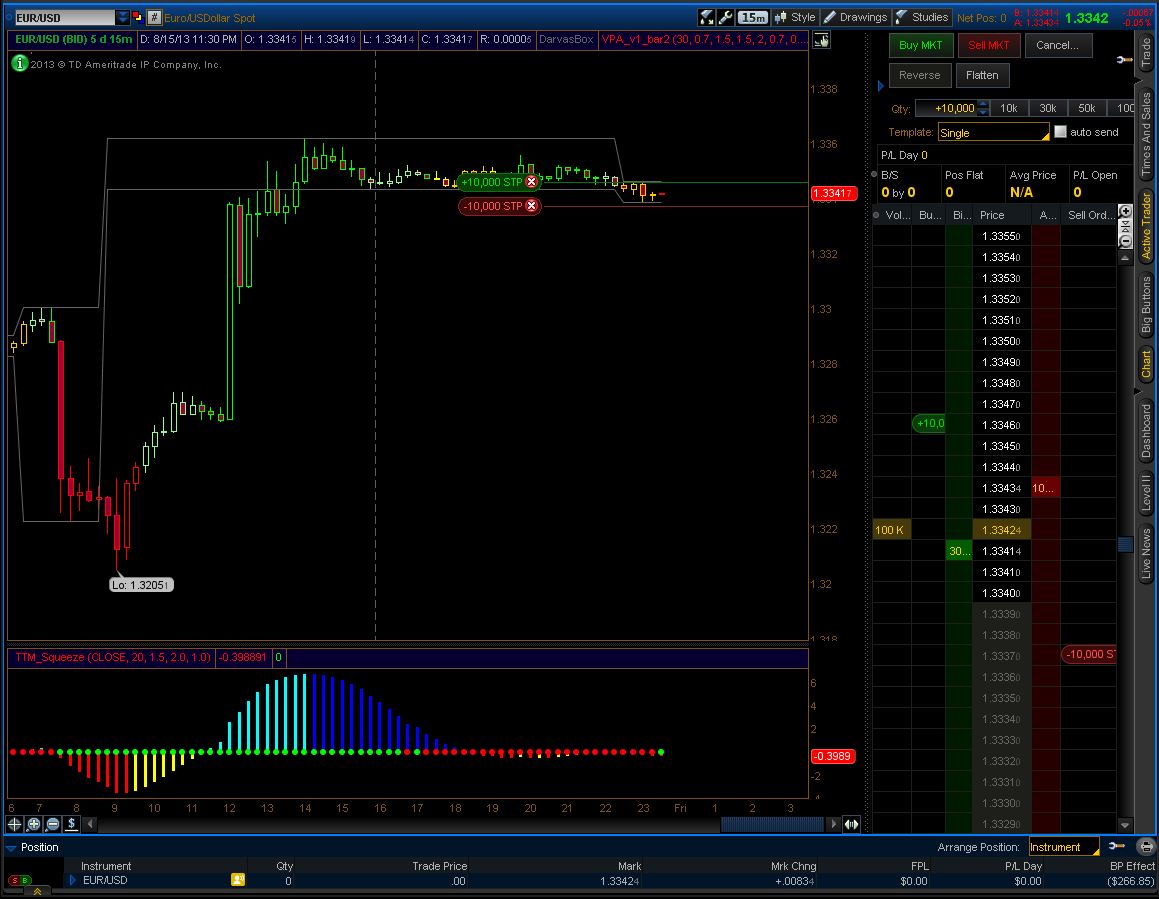Cancel the -10,000 STP sell order on chart
Screen dimensions: 1159x899
531,206
